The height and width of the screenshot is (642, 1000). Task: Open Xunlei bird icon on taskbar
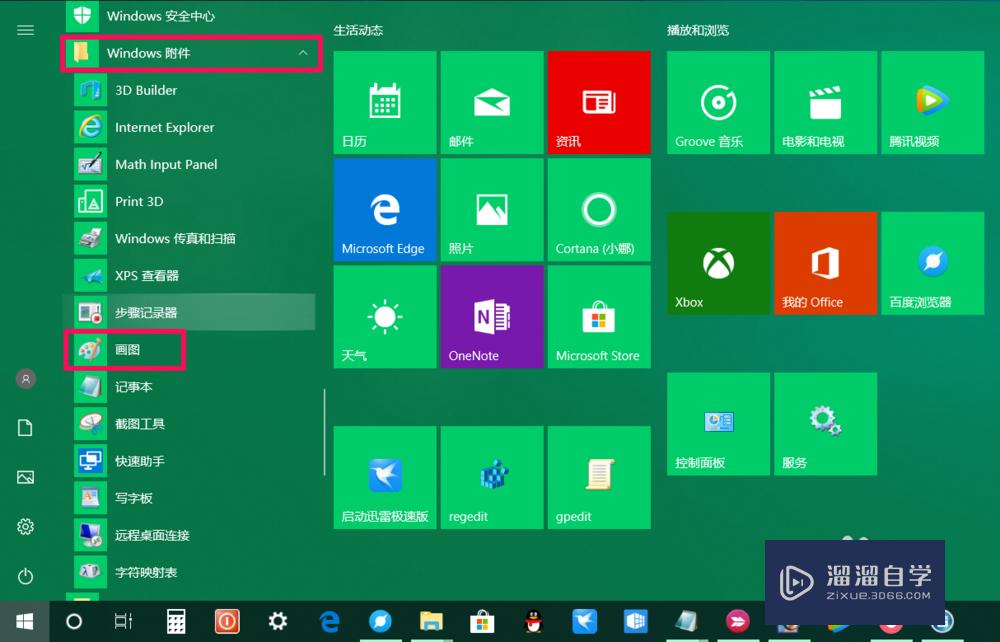584,621
